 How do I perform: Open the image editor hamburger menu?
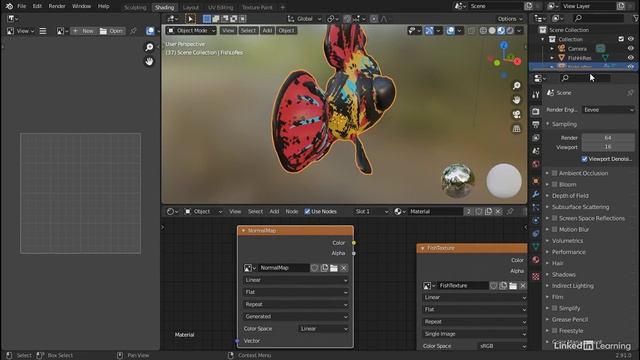(x=43, y=31)
